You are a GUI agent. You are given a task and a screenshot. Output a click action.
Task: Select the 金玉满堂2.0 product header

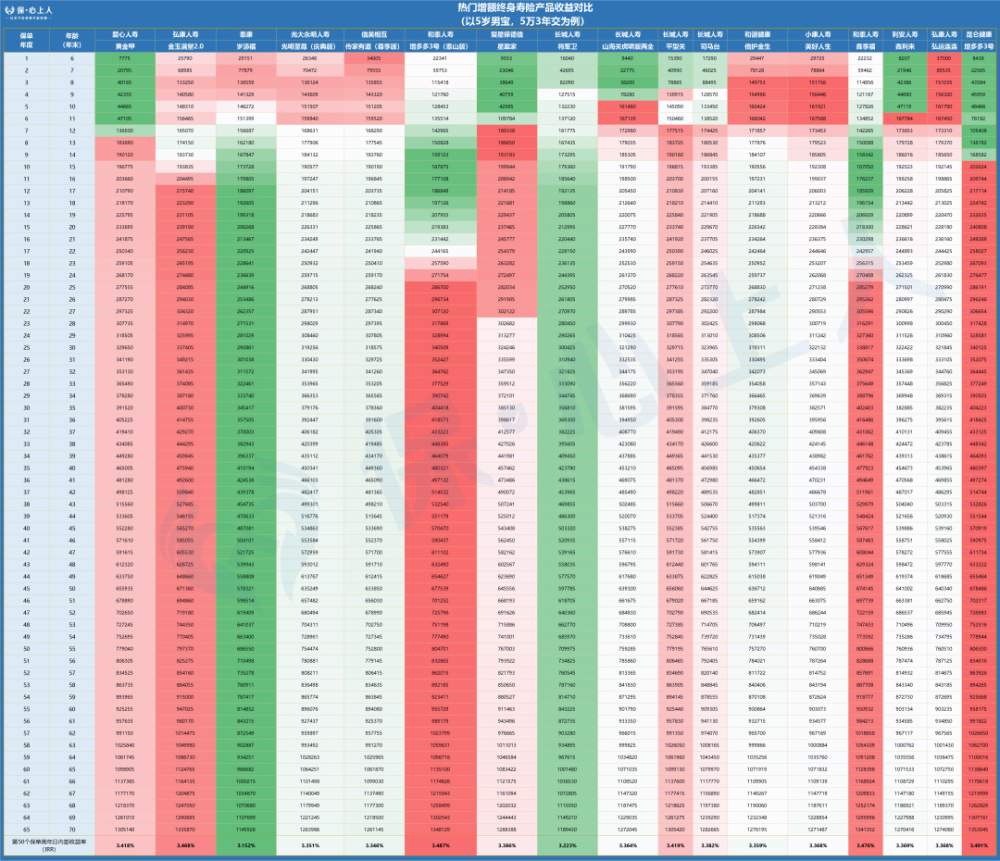(186, 47)
